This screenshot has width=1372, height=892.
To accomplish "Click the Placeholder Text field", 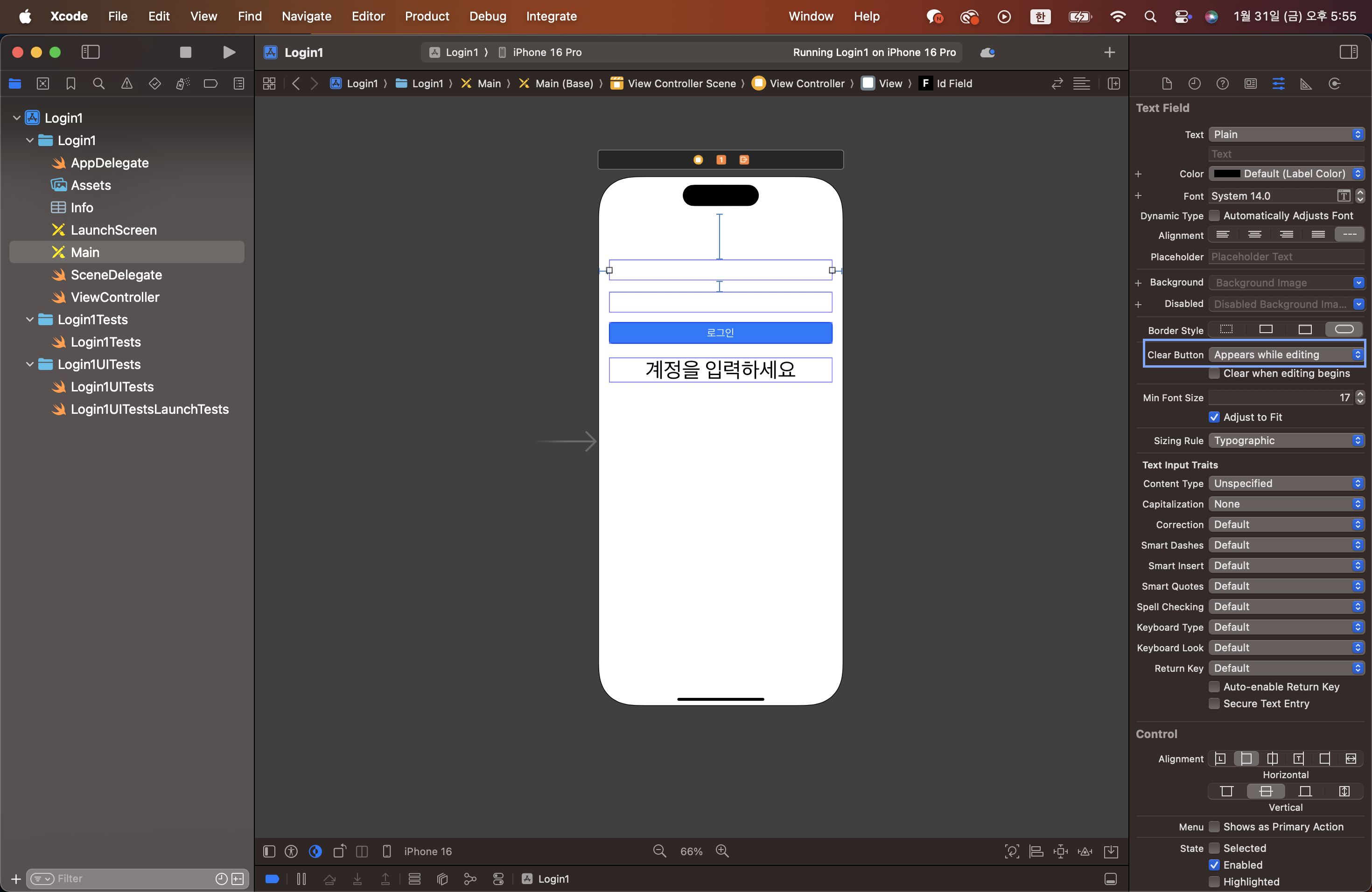I will click(1286, 257).
